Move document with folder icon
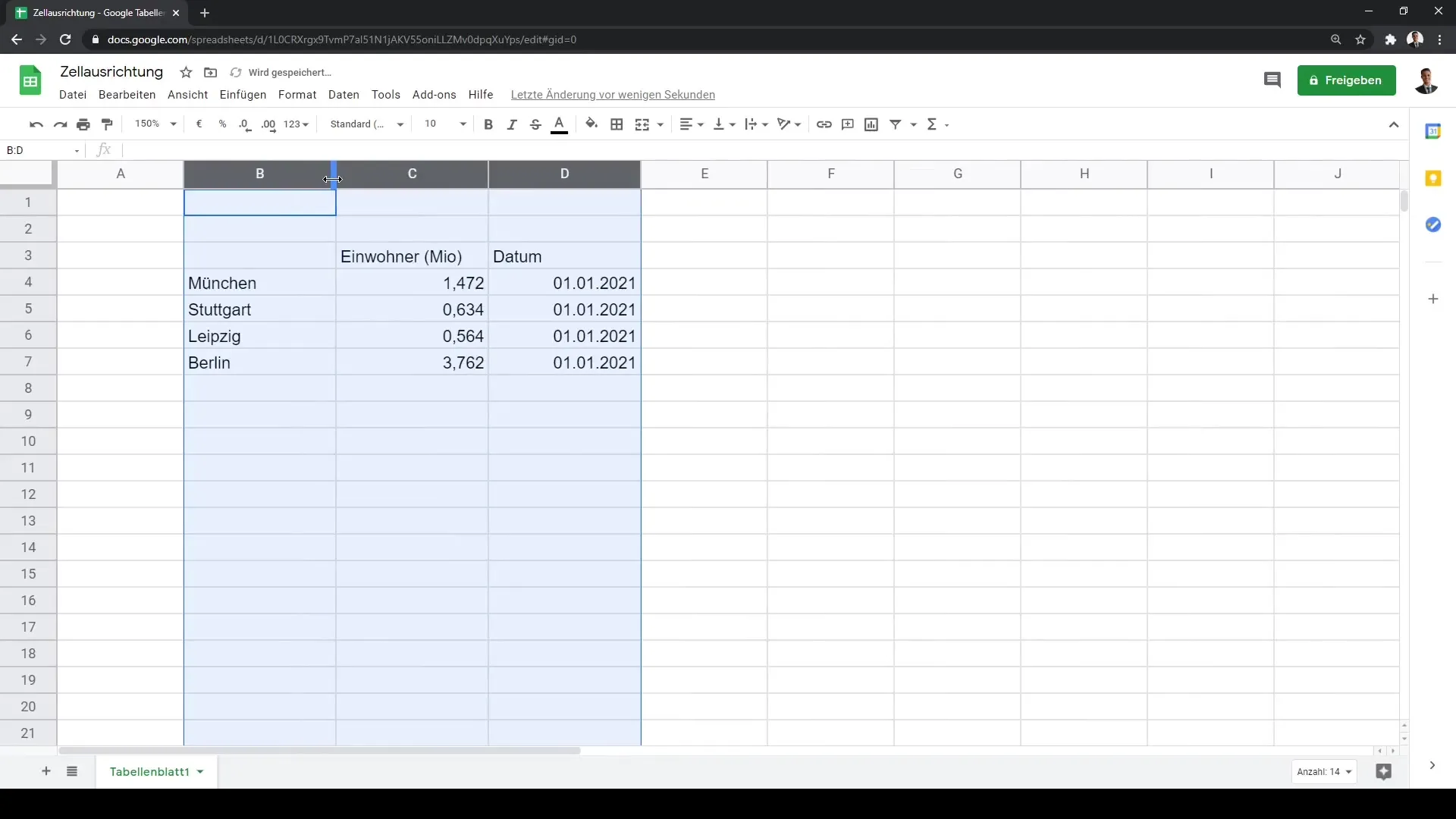The height and width of the screenshot is (819, 1456). [x=211, y=73]
